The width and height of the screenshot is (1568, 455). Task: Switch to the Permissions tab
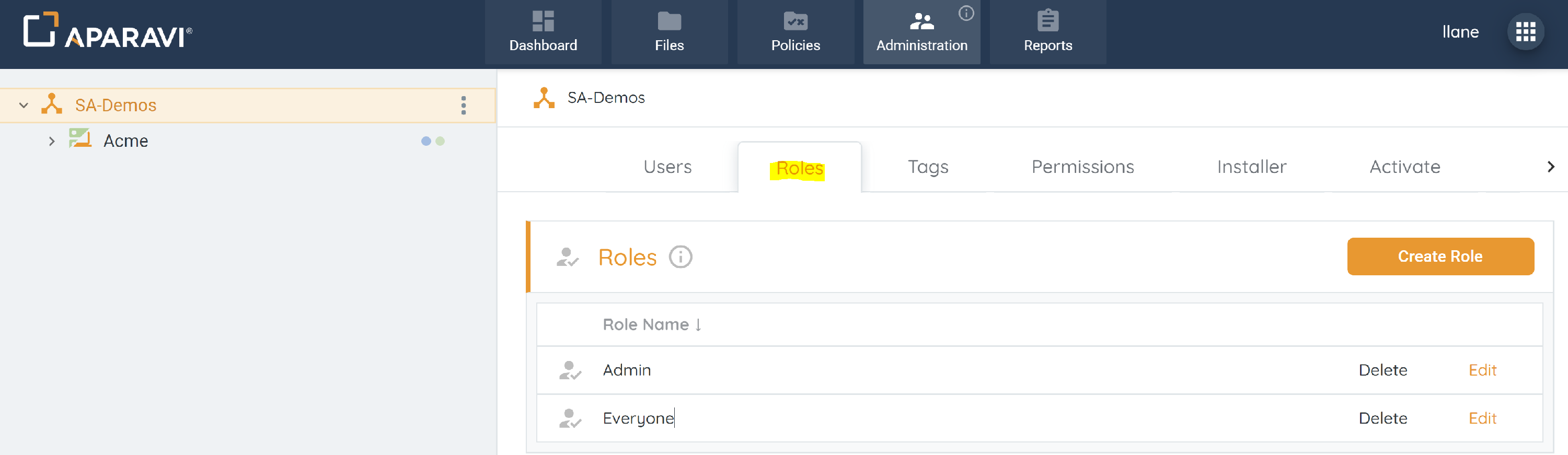click(x=1082, y=167)
